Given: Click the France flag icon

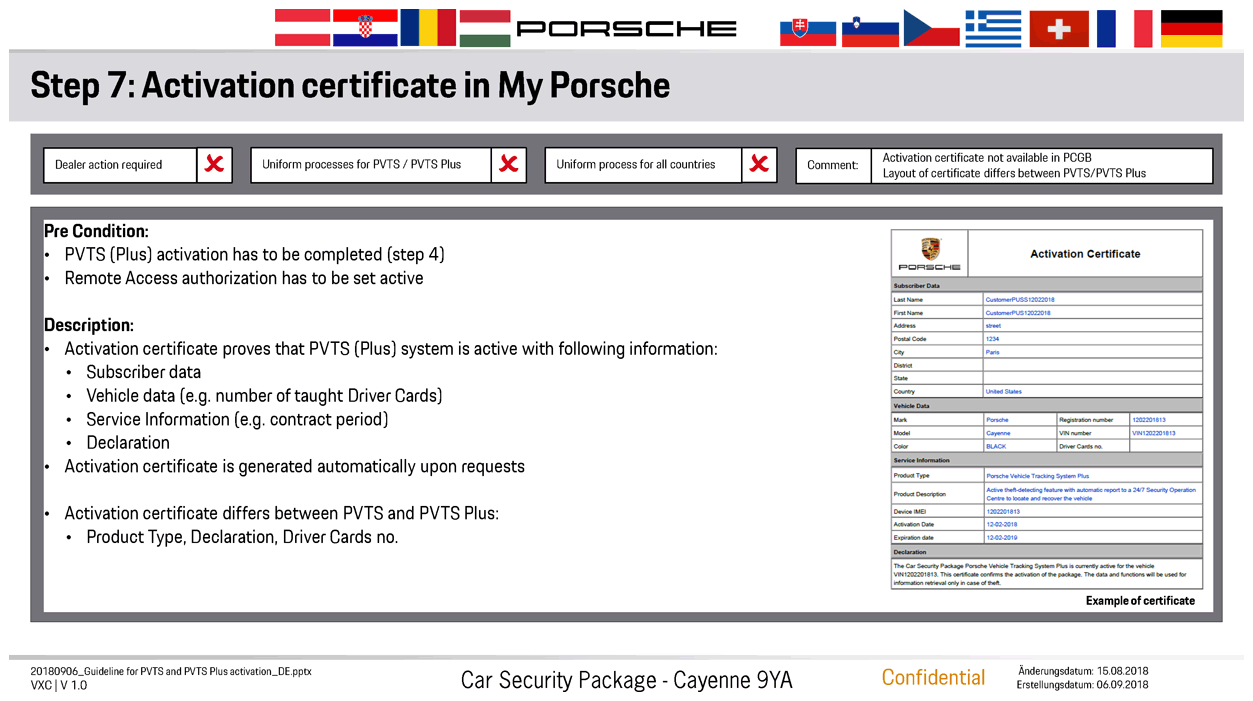Looking at the screenshot, I should pos(1124,28).
